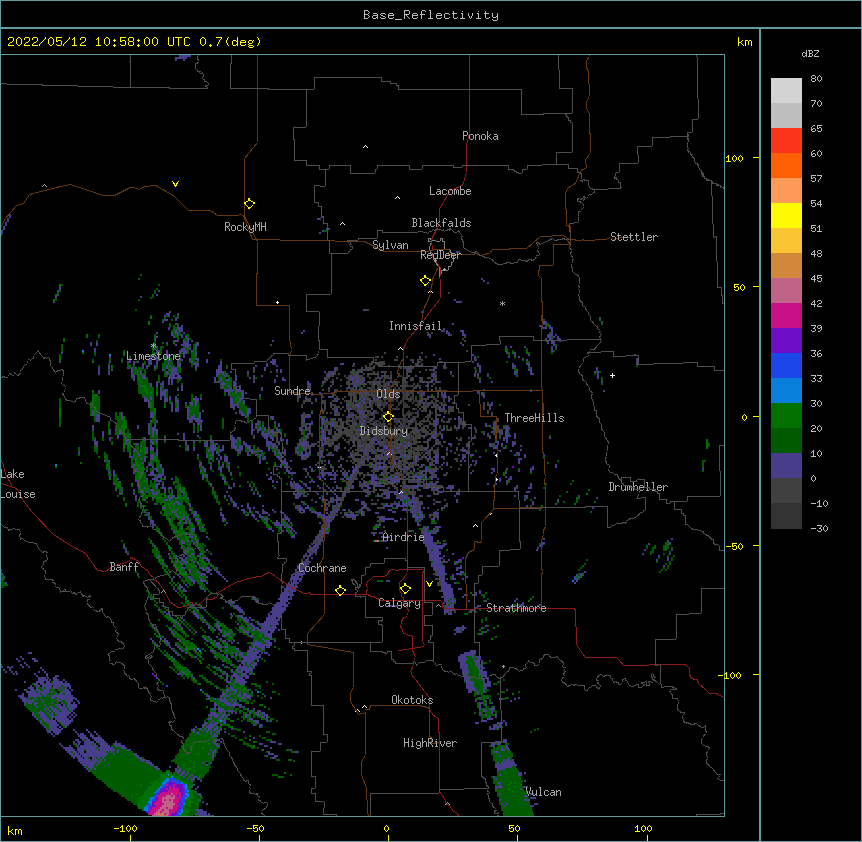Click the Drumheller city label
The image size is (862, 842).
tap(638, 487)
